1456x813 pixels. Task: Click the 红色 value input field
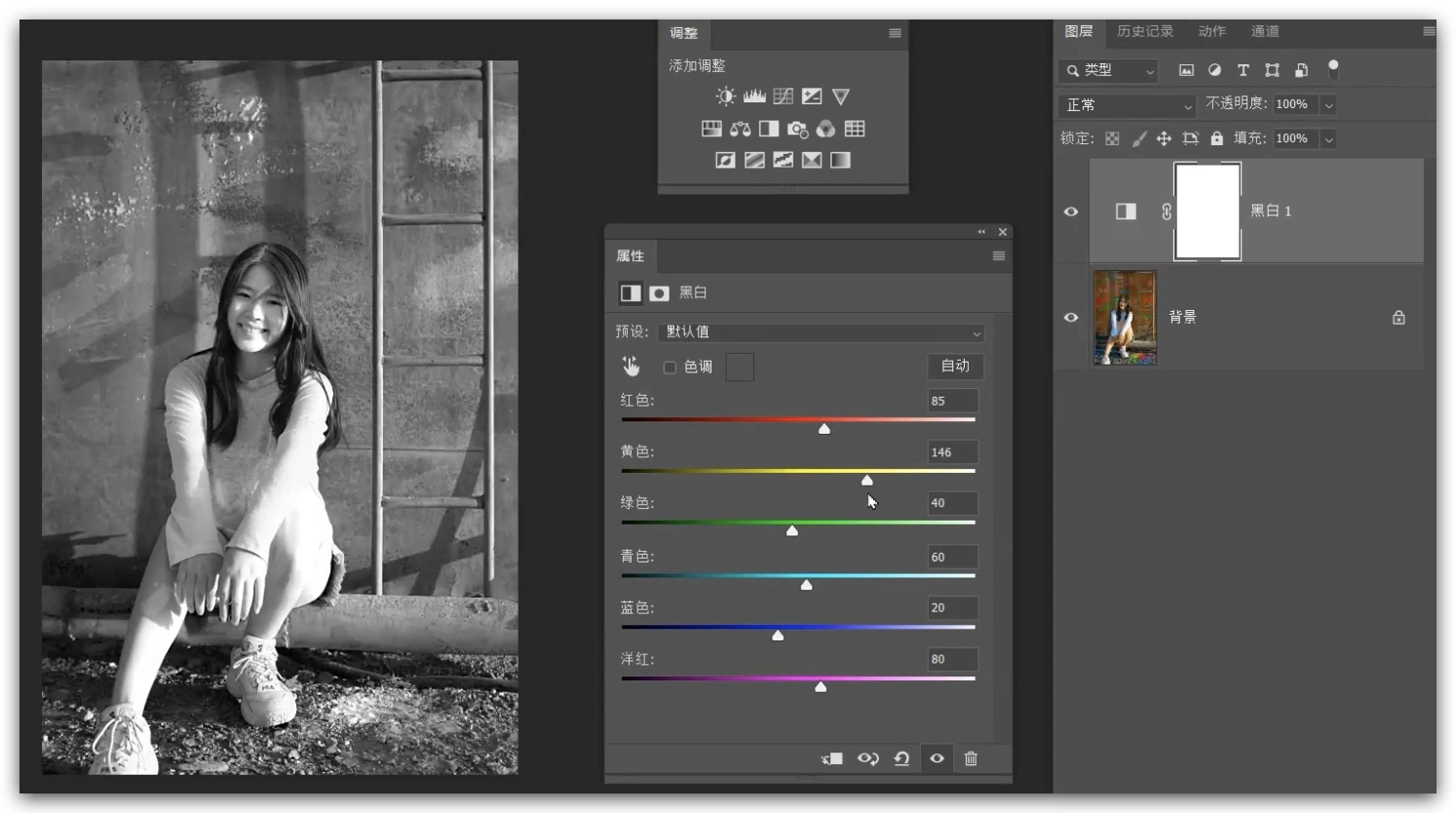tap(951, 401)
